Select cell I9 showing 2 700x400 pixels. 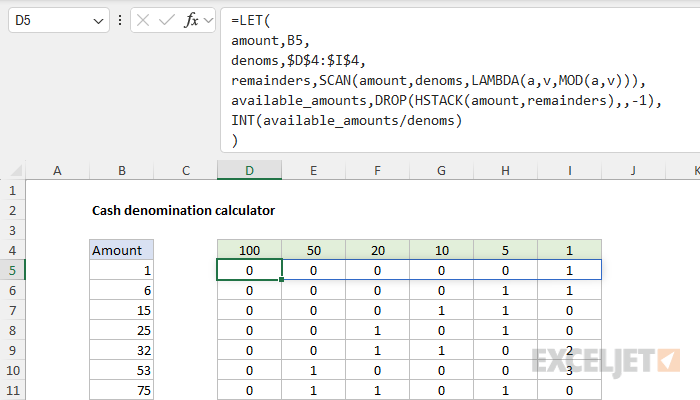(570, 350)
